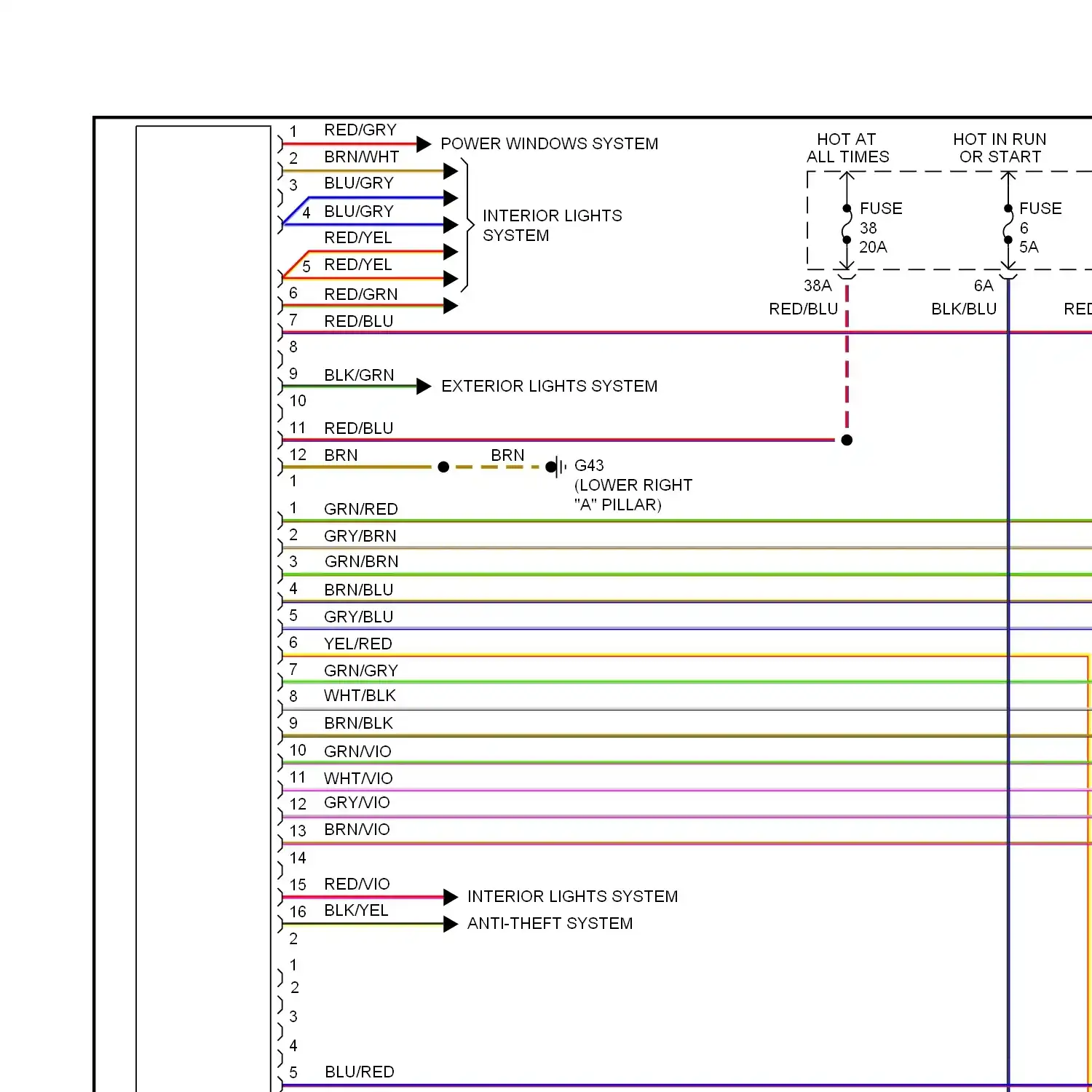The width and height of the screenshot is (1092, 1092).
Task: Click the BLU/GRY label at pin 3
Action: 359,183
